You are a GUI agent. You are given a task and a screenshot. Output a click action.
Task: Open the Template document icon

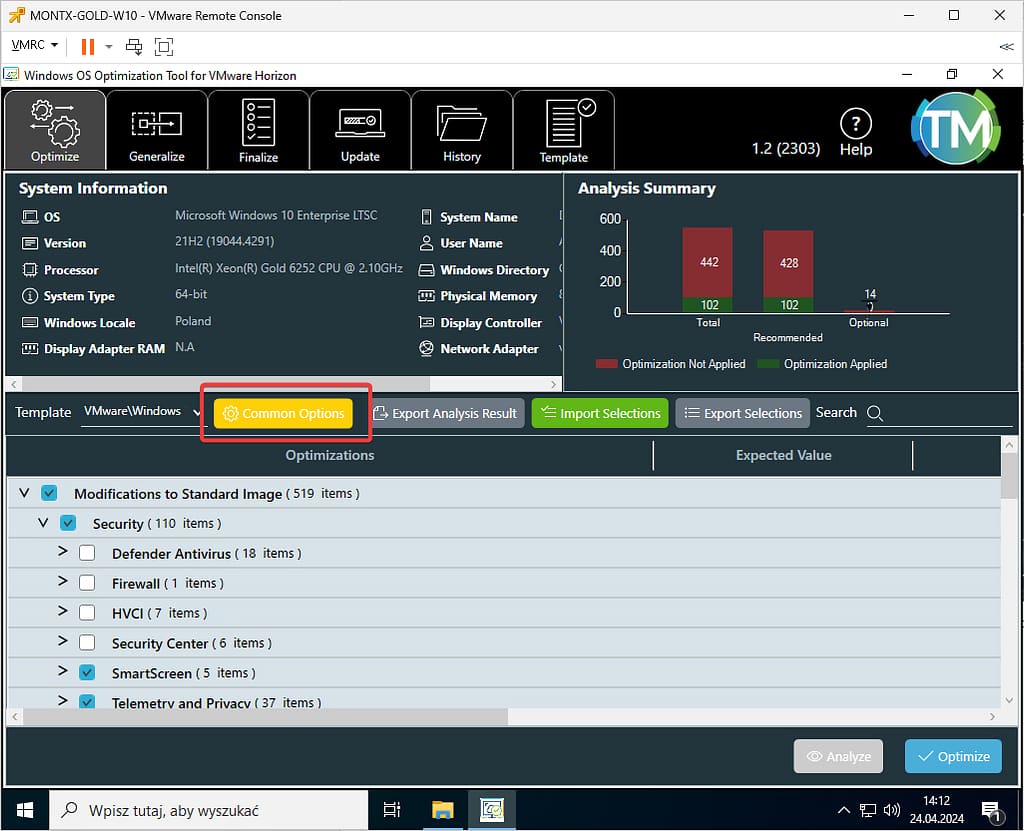coord(564,124)
